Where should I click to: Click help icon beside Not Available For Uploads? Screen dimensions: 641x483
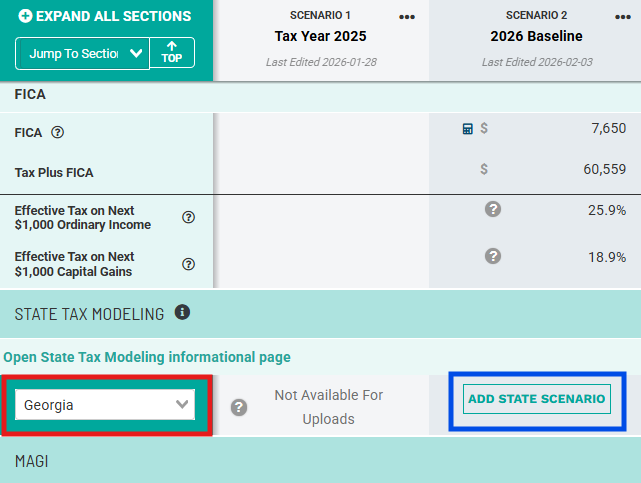(x=239, y=407)
